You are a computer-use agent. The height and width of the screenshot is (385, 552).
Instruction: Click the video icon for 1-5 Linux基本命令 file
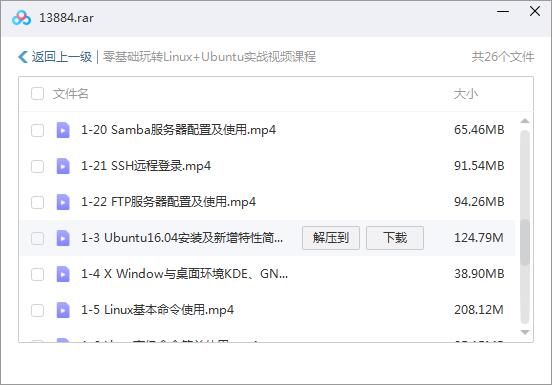tap(63, 310)
